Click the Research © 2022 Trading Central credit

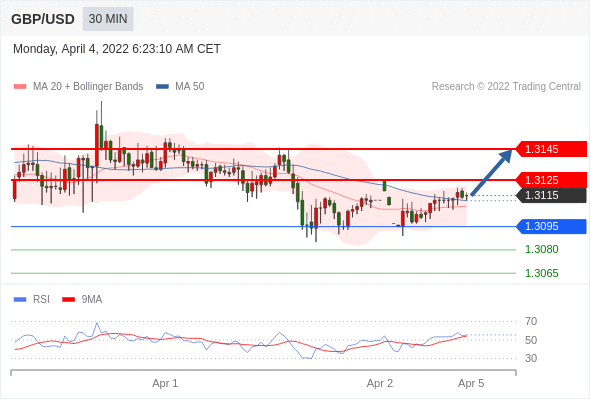point(506,87)
